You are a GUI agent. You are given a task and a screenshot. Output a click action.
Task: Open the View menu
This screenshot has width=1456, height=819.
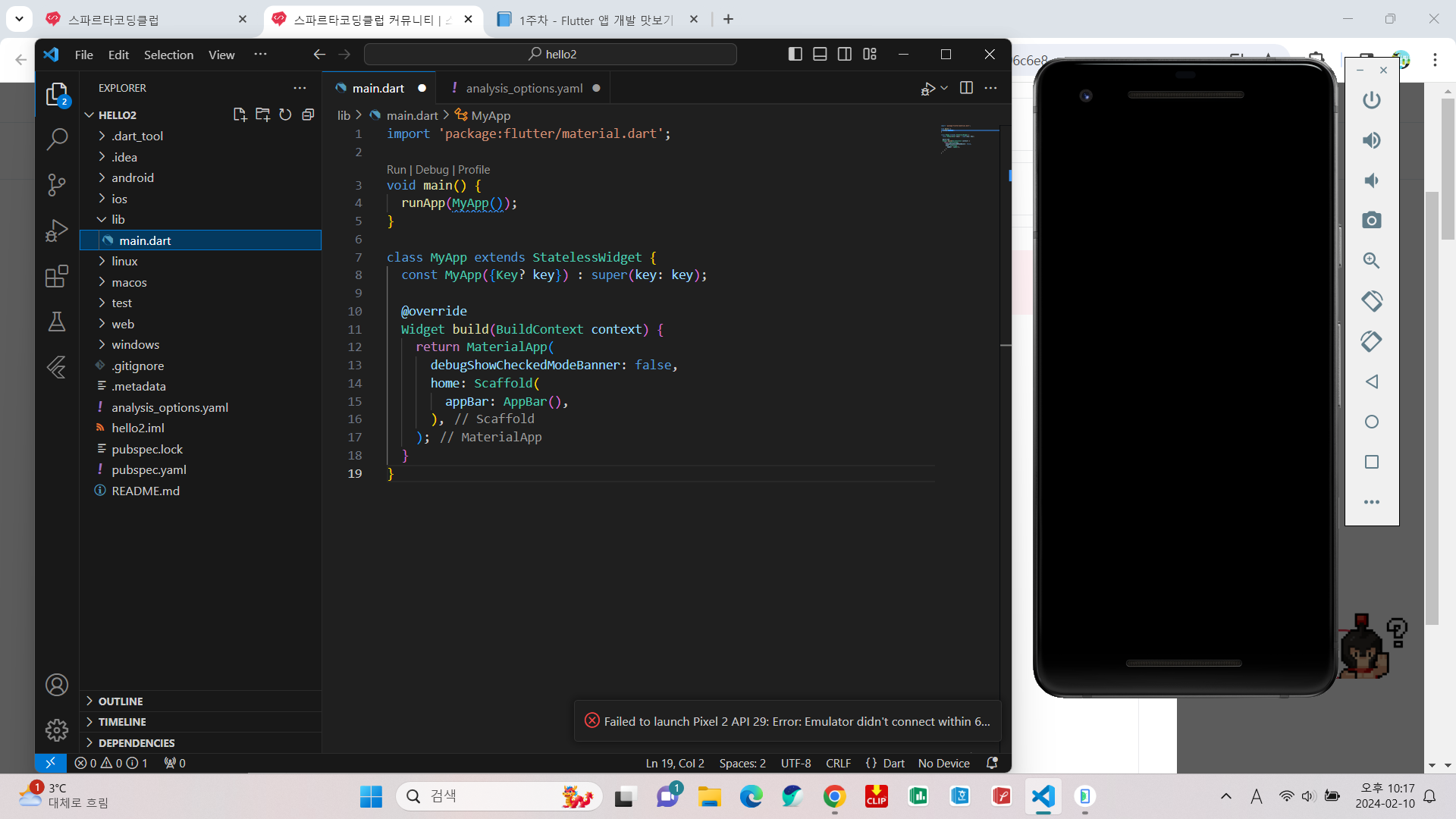click(221, 55)
